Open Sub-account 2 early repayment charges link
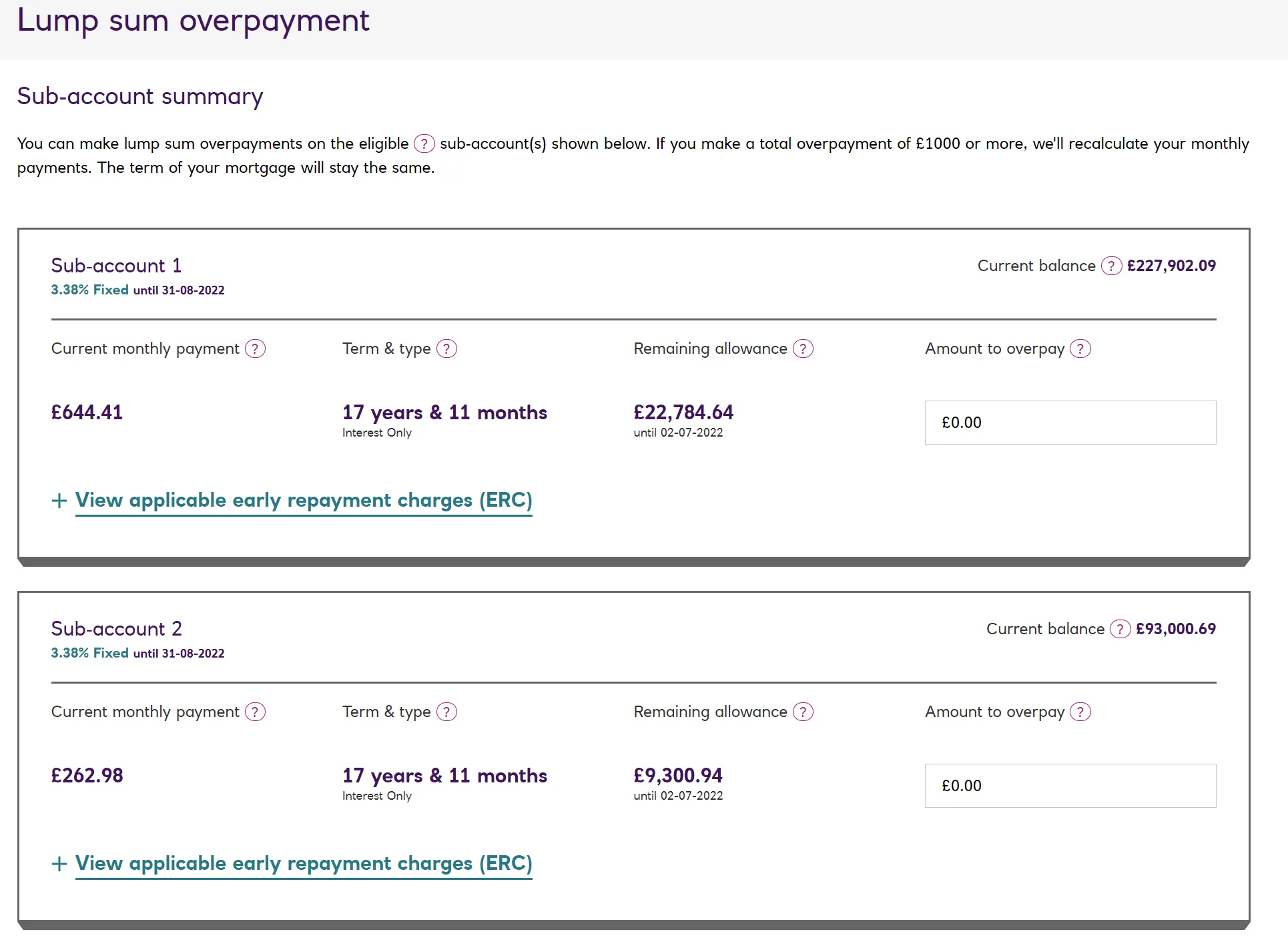This screenshot has width=1288, height=952. [x=304, y=863]
